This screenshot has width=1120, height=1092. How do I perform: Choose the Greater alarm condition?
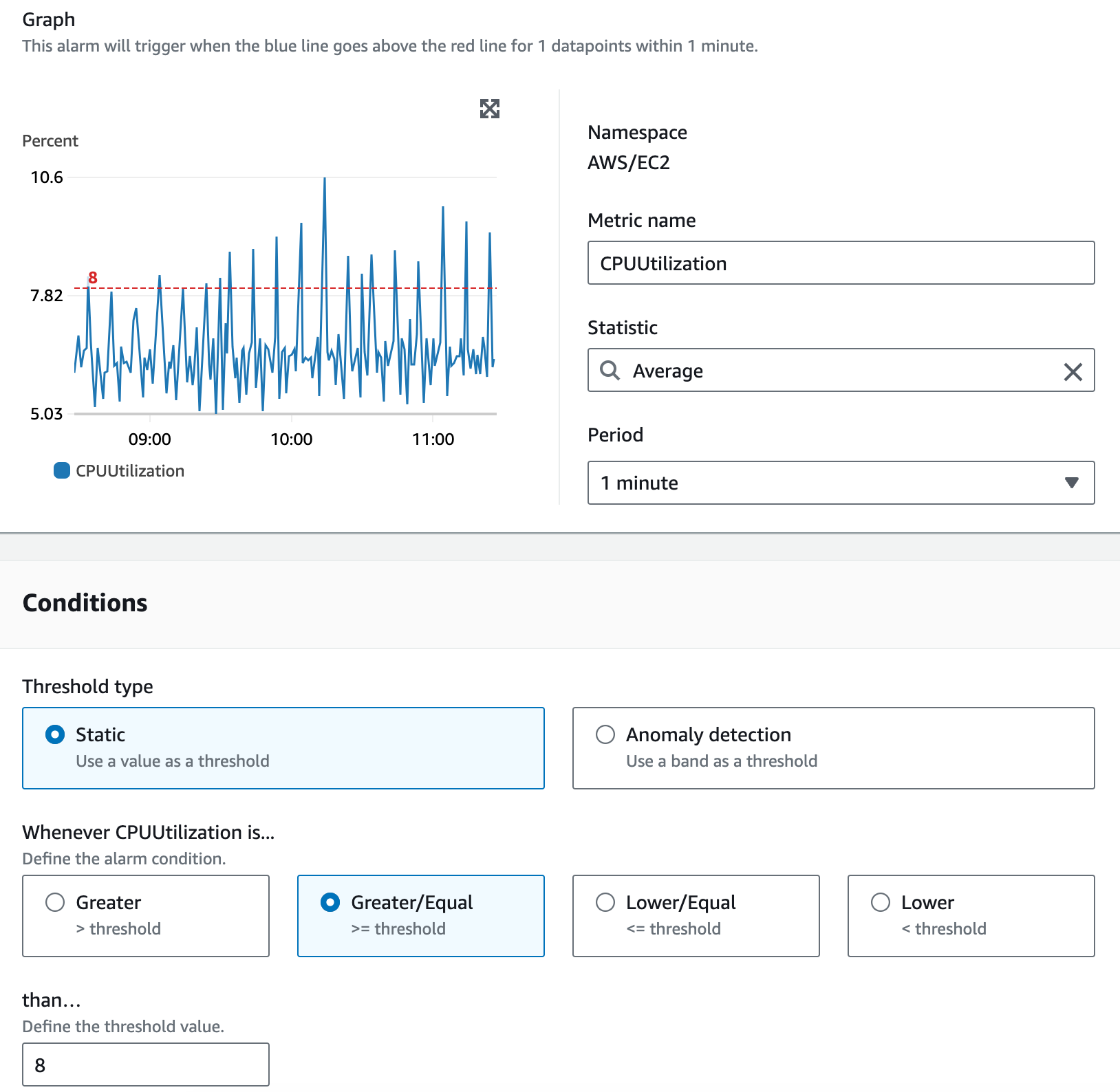pos(56,902)
